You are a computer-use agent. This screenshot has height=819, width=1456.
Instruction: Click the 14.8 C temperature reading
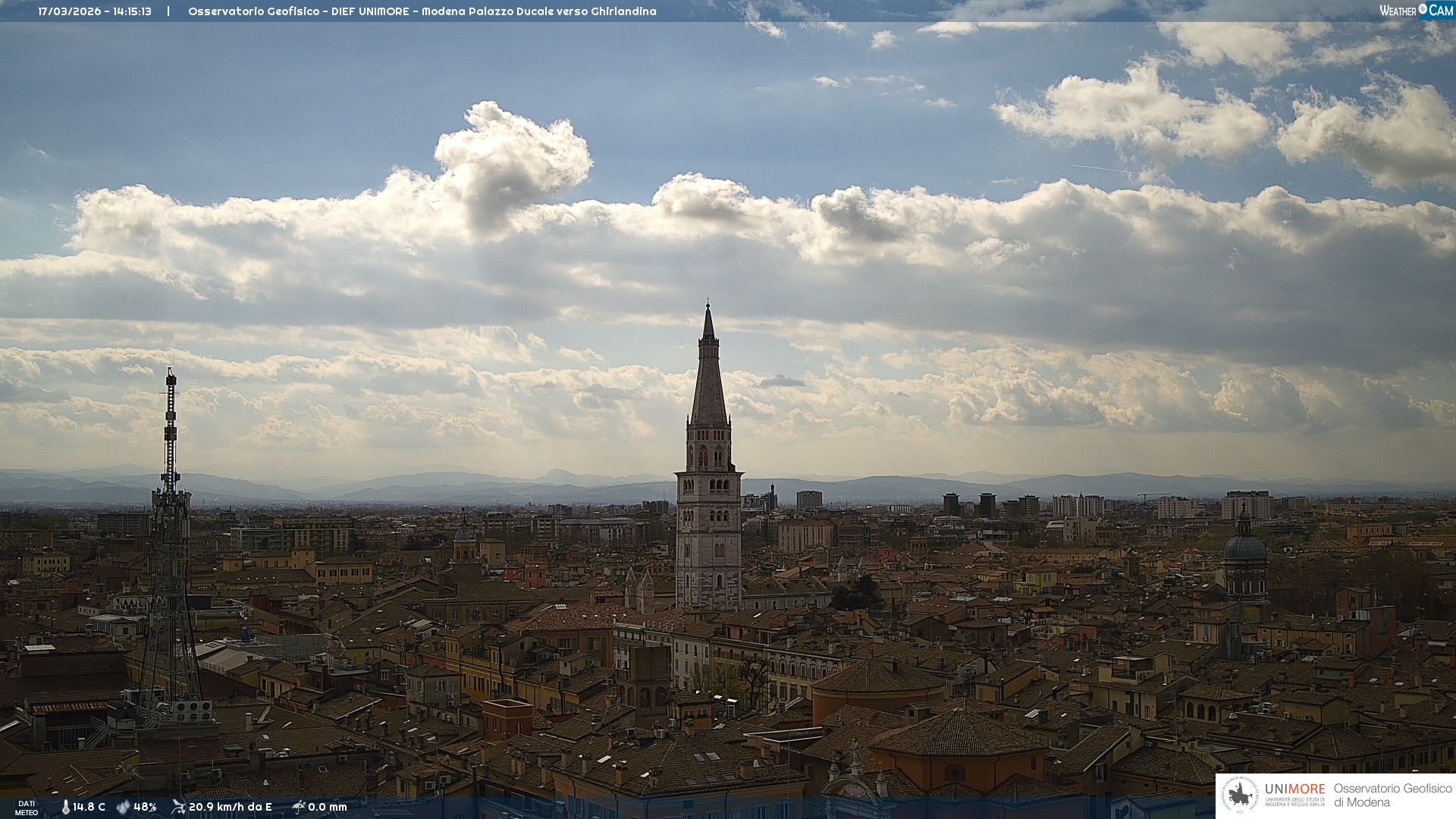(89, 807)
